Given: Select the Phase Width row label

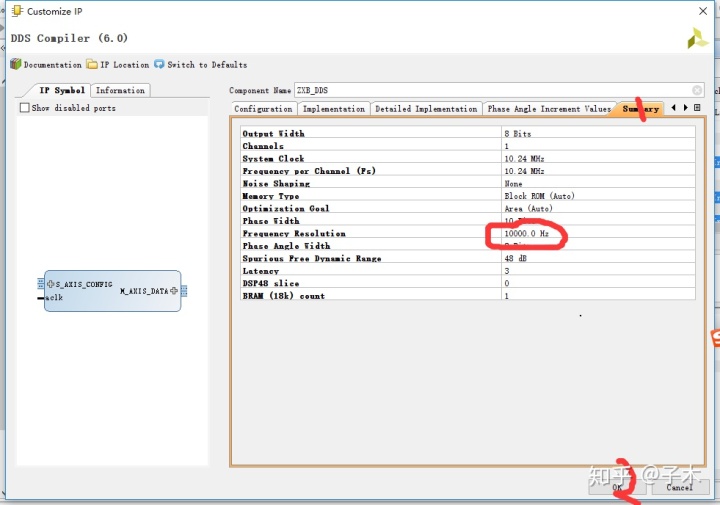Looking at the screenshot, I should point(270,221).
